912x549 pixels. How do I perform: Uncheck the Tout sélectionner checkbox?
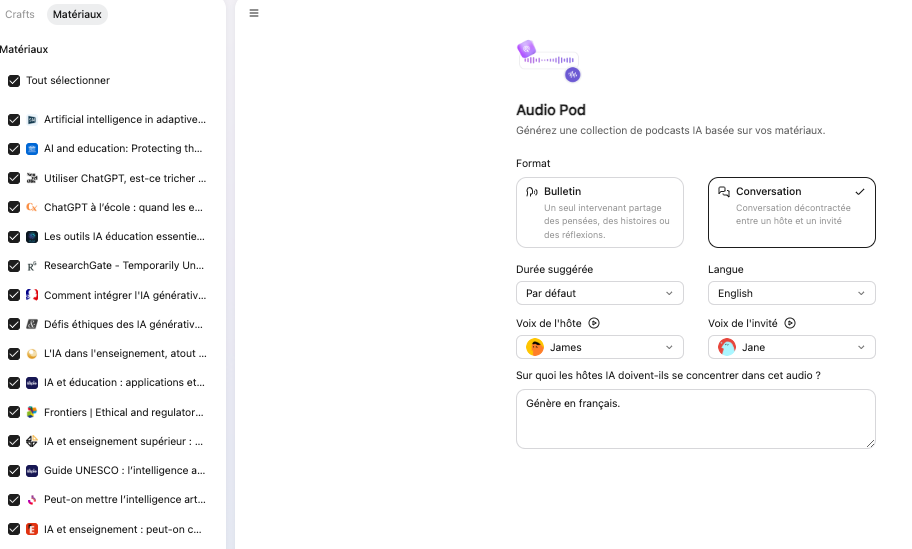click(14, 81)
